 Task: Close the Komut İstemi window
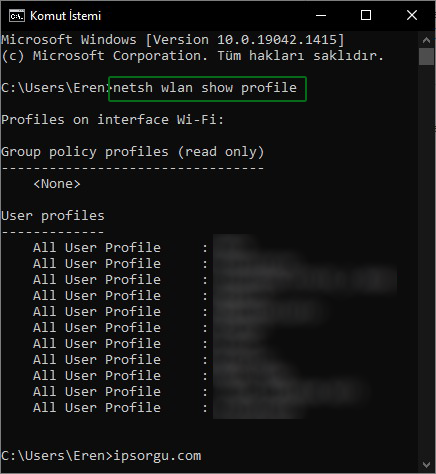coord(412,15)
